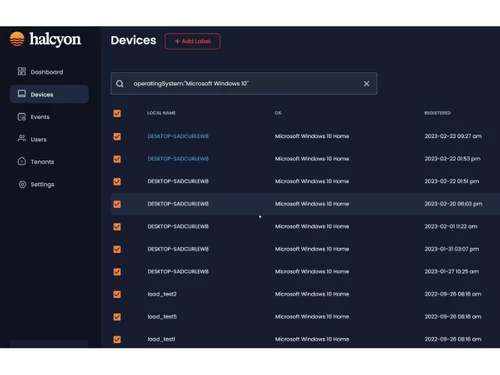This screenshot has height=375, width=500.
Task: Deselect the device registered 2023-02-23 09:27 am
Action: (x=117, y=137)
